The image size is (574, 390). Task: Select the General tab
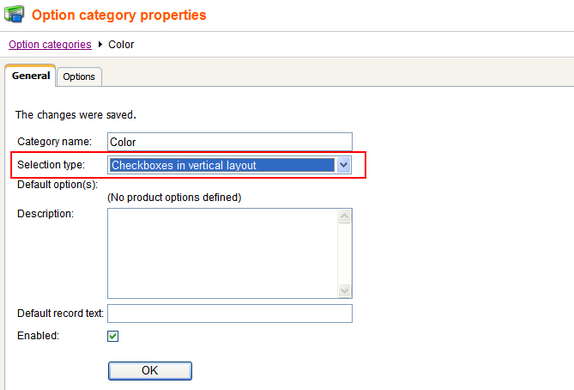point(31,75)
